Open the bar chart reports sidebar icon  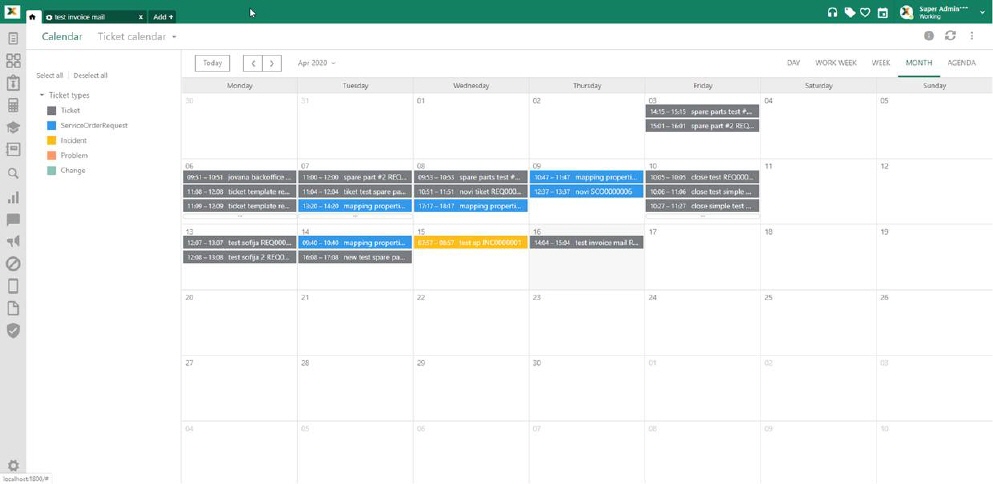(x=13, y=197)
